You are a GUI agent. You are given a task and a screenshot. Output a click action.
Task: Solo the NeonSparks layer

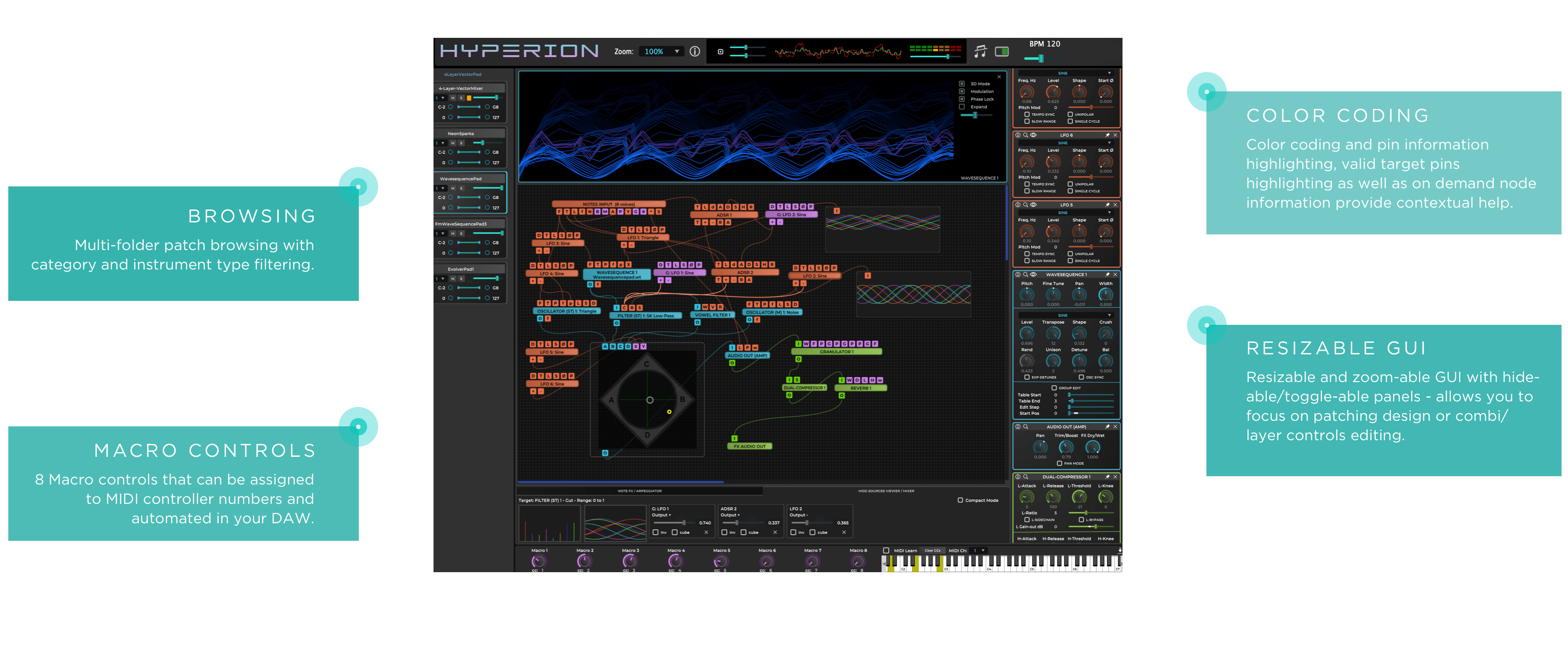click(461, 143)
